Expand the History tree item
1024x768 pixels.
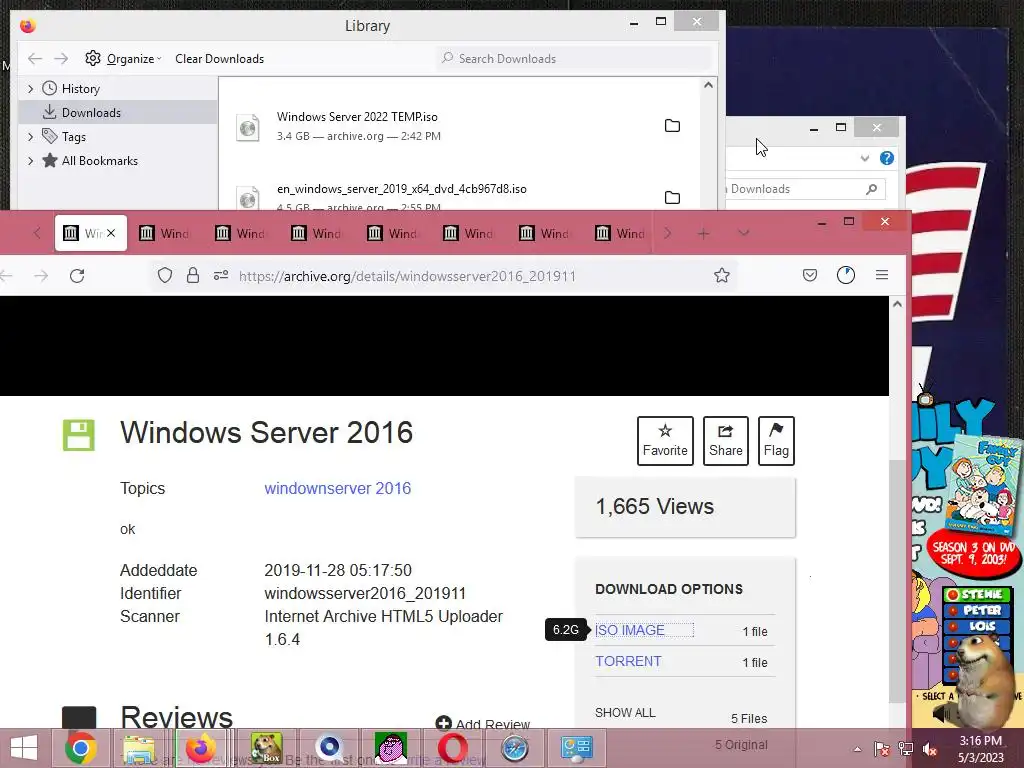(x=31, y=89)
